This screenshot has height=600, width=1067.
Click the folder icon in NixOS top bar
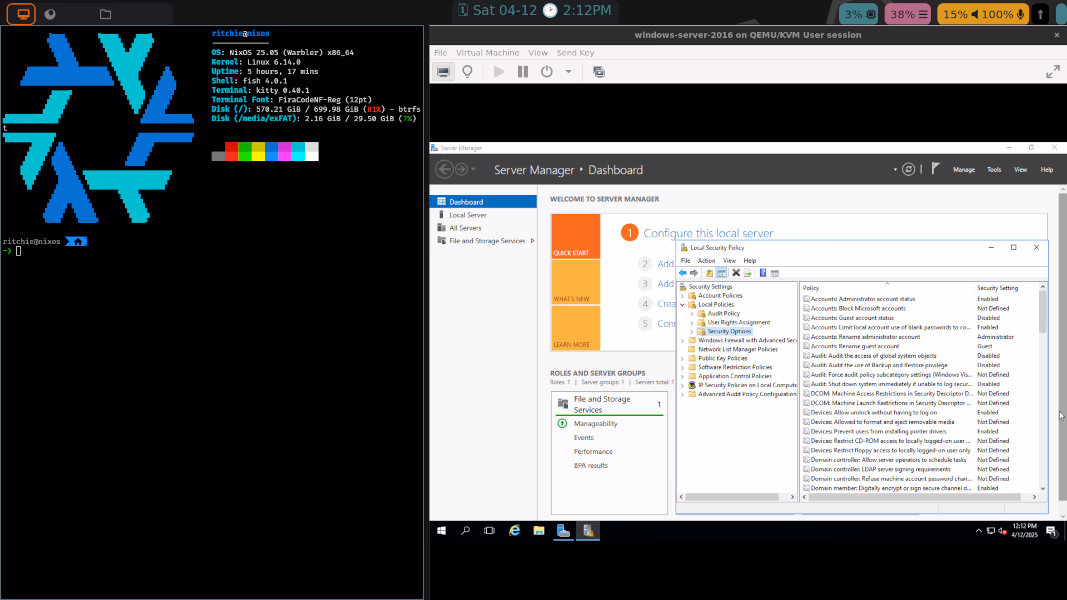point(105,14)
